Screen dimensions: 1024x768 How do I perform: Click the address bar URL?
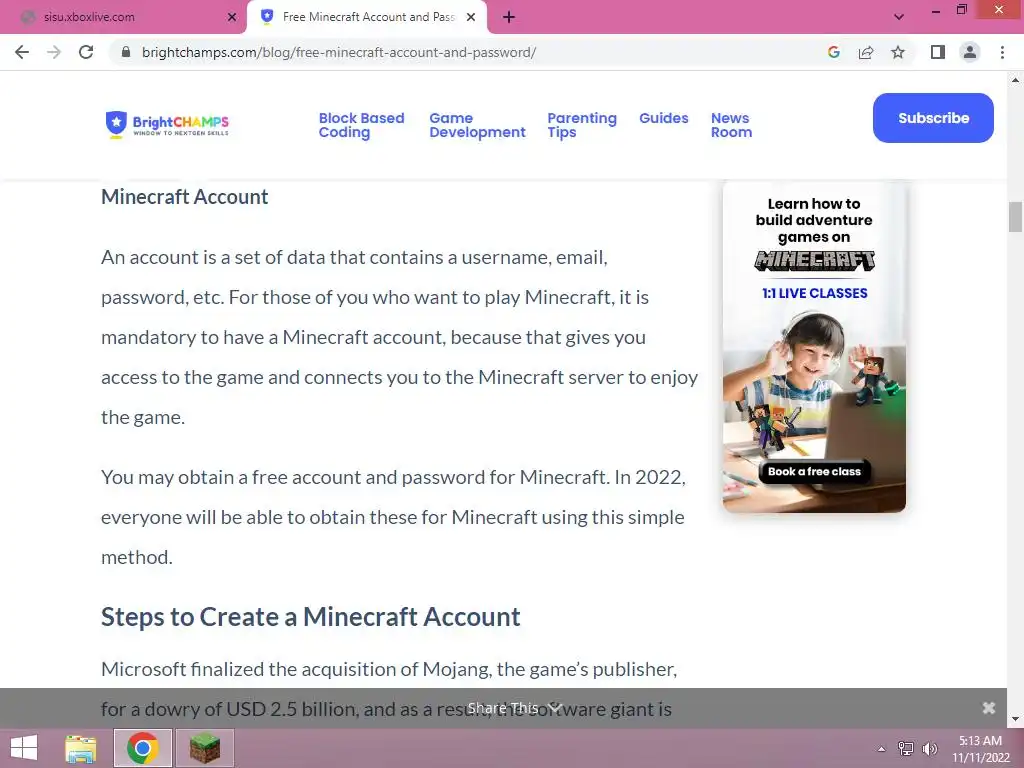[x=339, y=52]
